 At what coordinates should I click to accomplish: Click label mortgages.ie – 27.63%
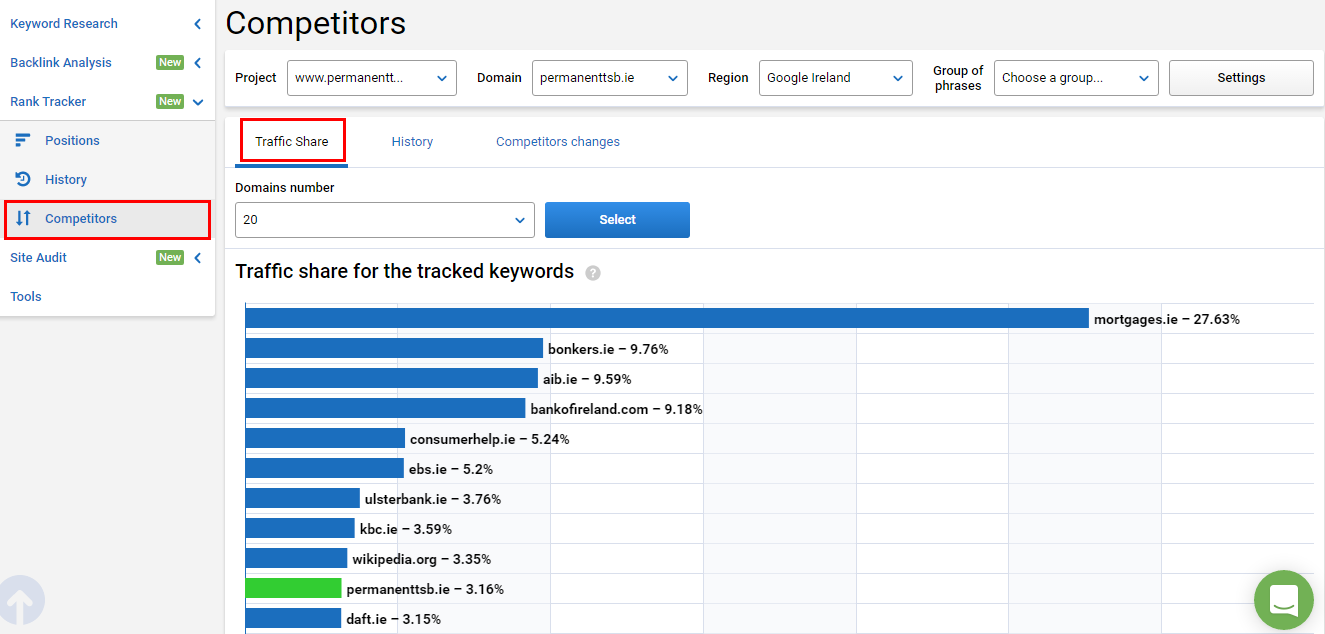click(1167, 319)
